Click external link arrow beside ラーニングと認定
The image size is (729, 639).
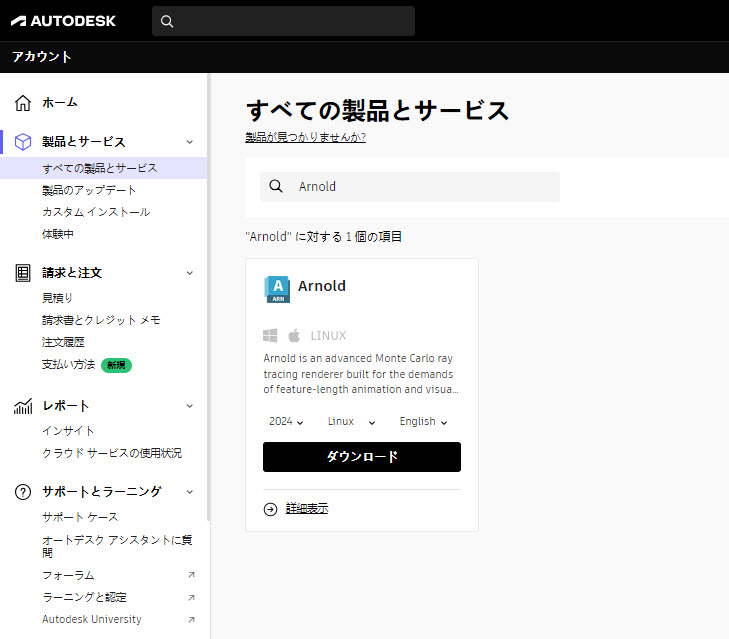[191, 598]
